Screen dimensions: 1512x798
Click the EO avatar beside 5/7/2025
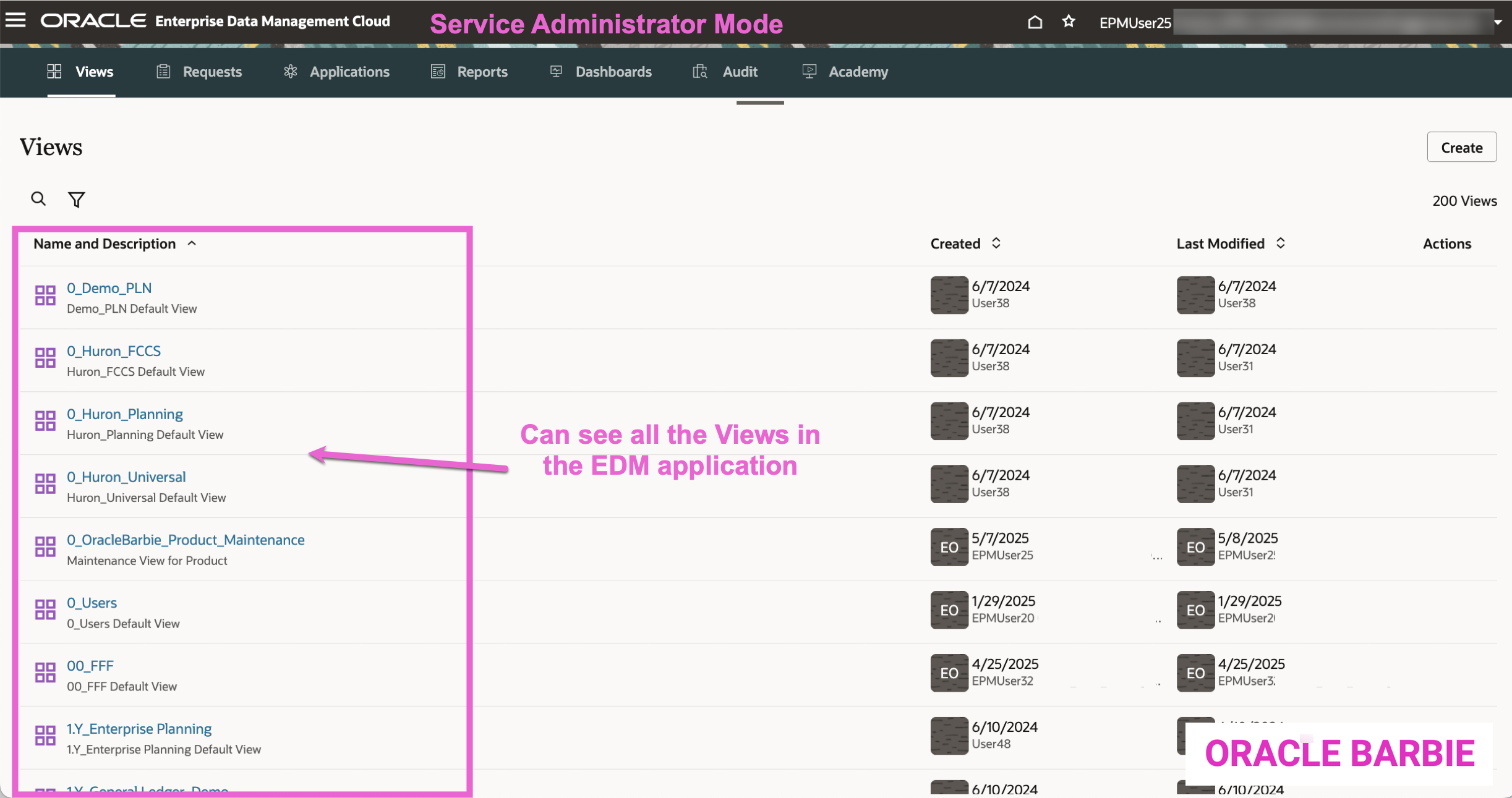pos(949,547)
